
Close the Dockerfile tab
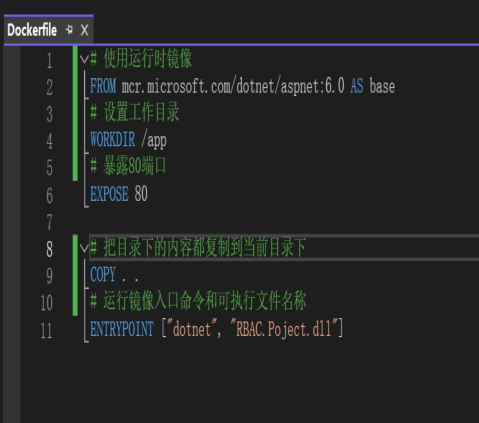tap(85, 30)
